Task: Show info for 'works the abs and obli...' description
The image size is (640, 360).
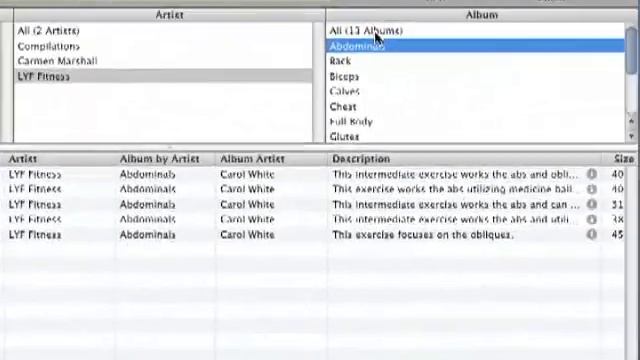Action: pyautogui.click(x=592, y=174)
